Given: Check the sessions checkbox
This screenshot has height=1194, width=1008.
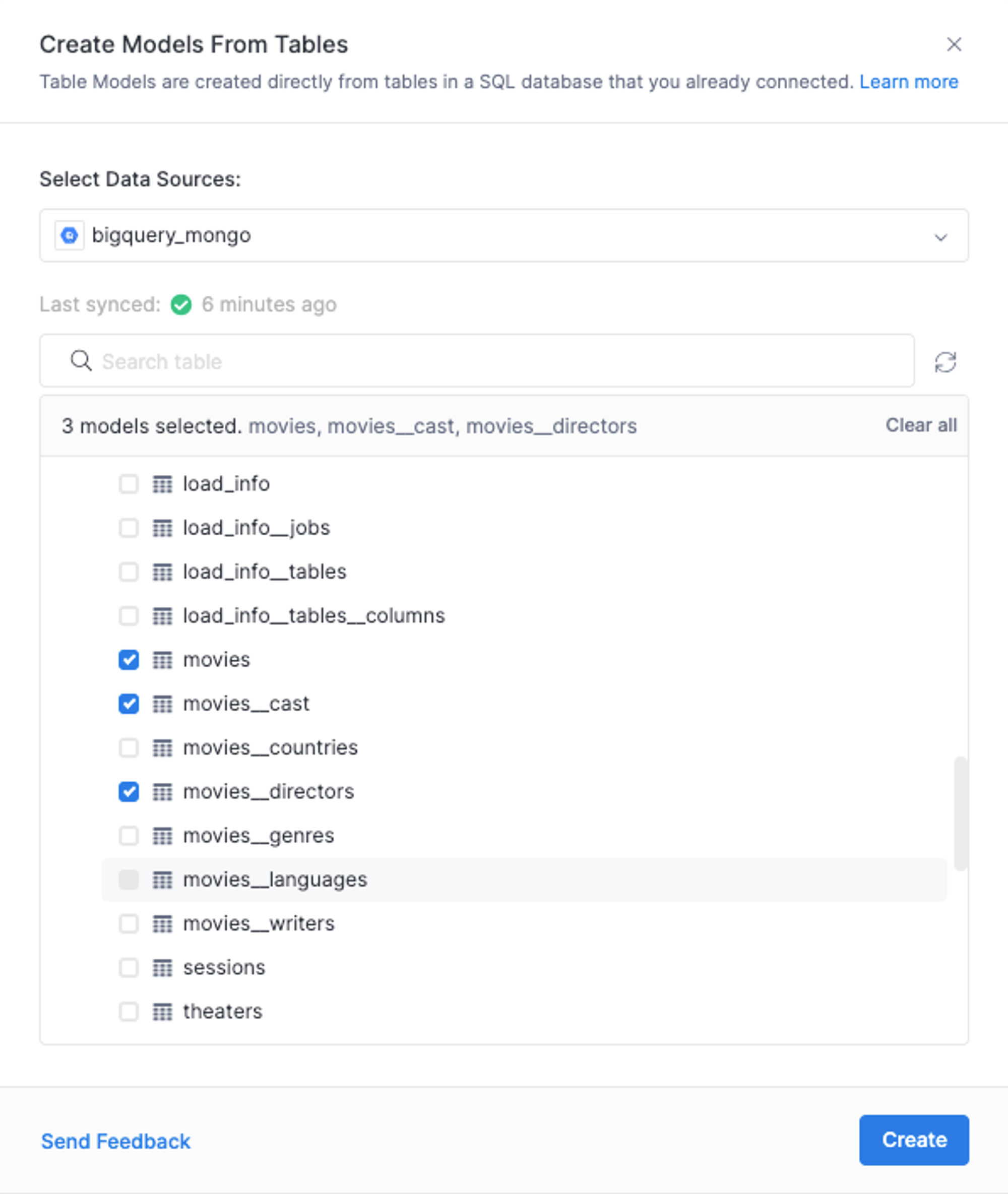Looking at the screenshot, I should (x=129, y=968).
